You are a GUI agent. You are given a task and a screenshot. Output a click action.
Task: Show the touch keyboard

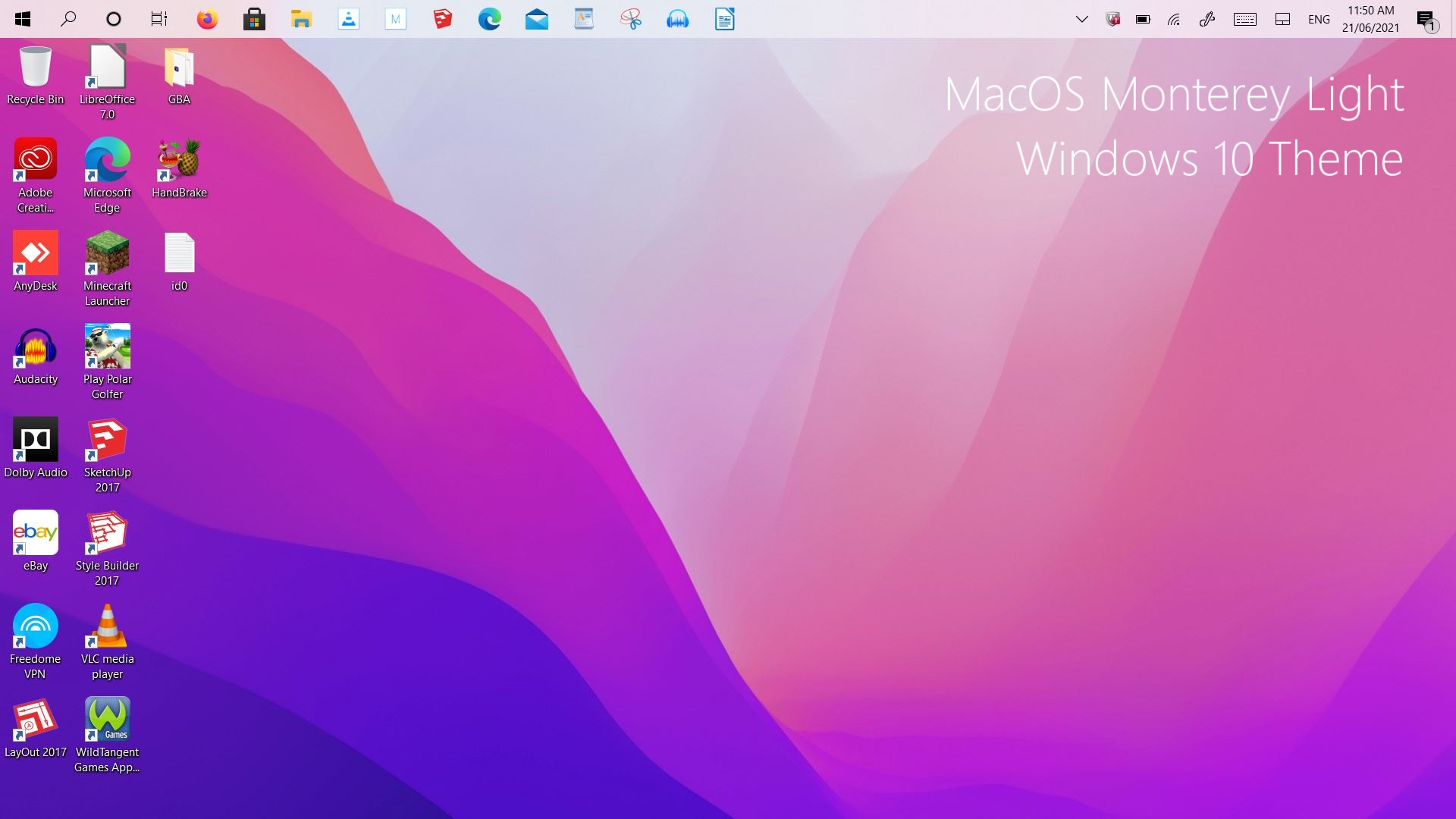[1244, 20]
